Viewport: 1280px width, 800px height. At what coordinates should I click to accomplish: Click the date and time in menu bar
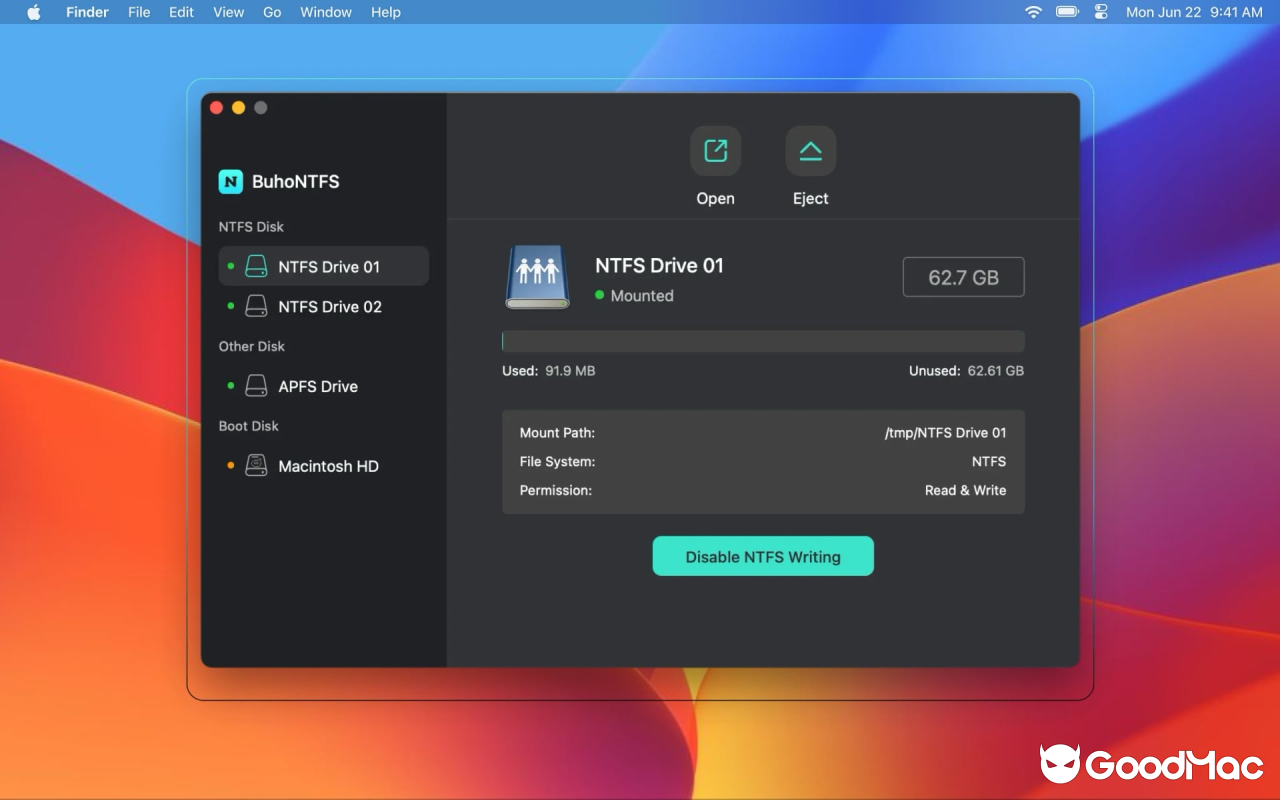1194,12
